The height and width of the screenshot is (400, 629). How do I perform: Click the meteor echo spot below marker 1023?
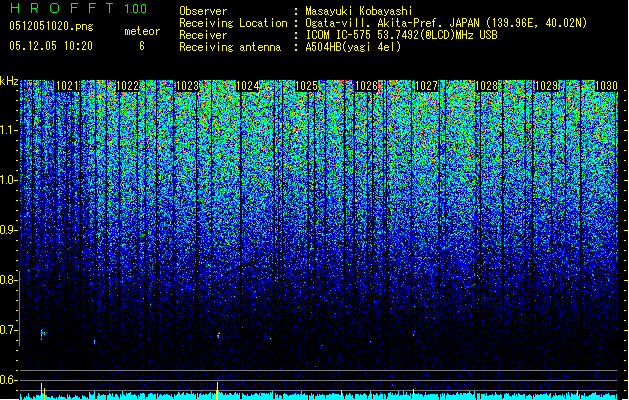(x=218, y=335)
